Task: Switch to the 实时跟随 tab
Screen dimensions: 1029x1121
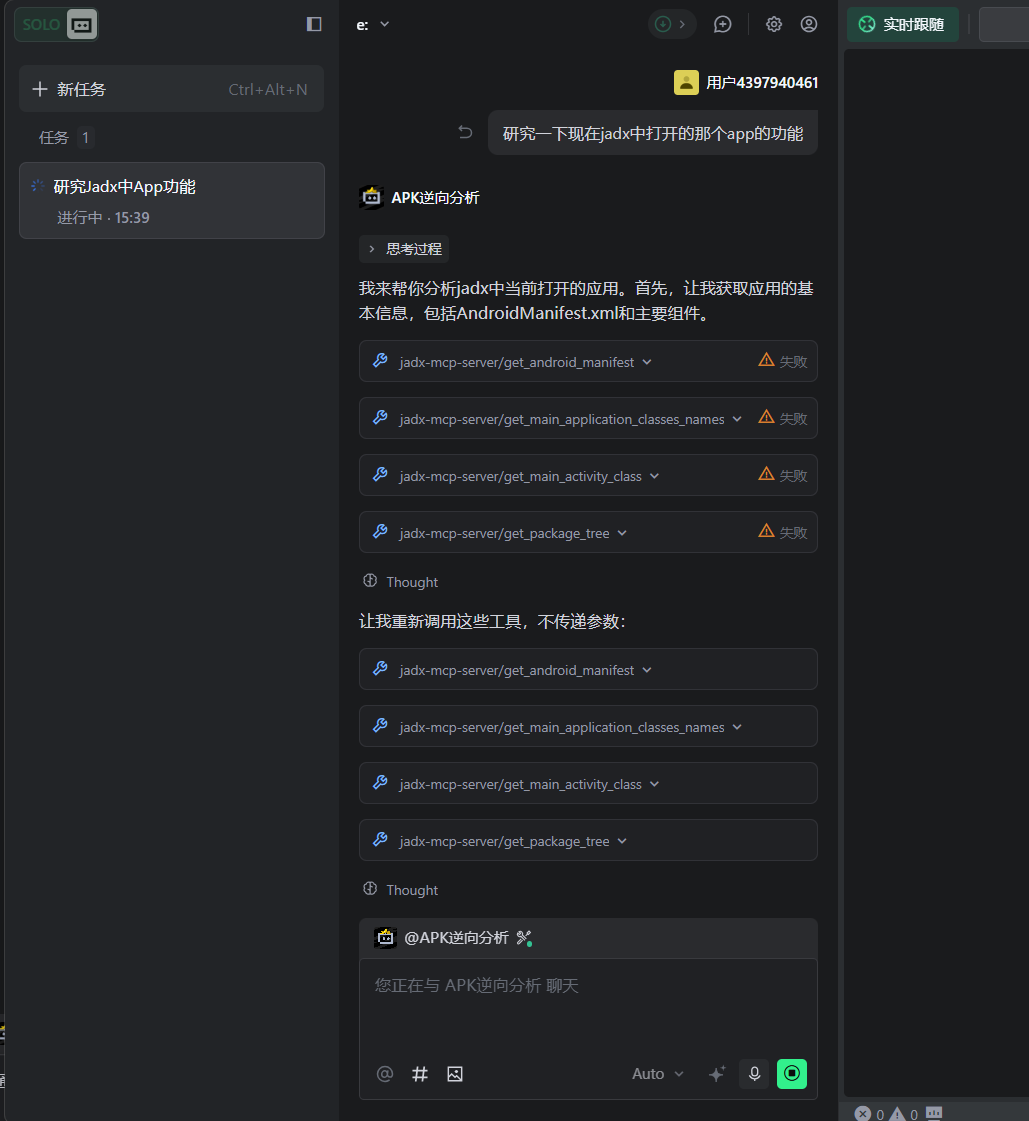Action: point(902,24)
